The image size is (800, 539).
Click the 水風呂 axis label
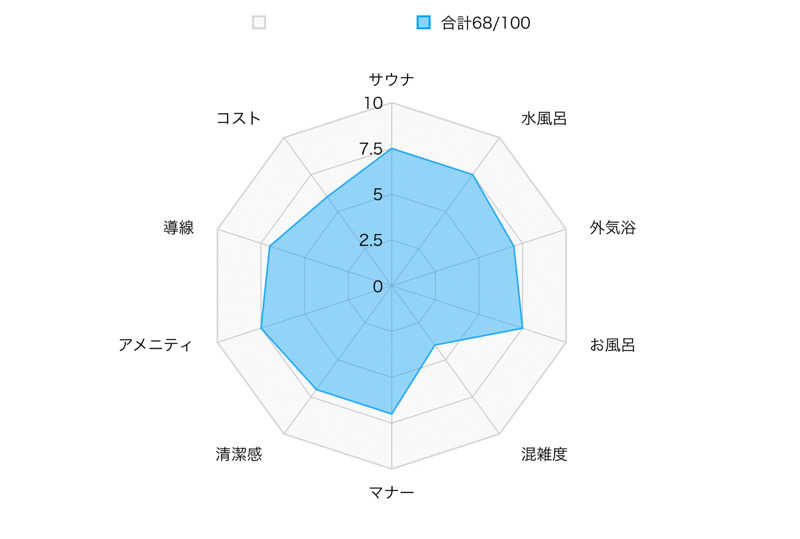click(x=544, y=118)
